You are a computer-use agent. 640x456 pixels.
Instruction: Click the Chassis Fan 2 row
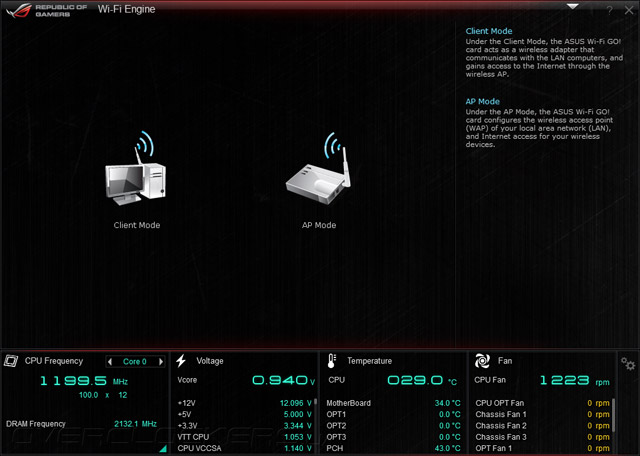point(542,426)
